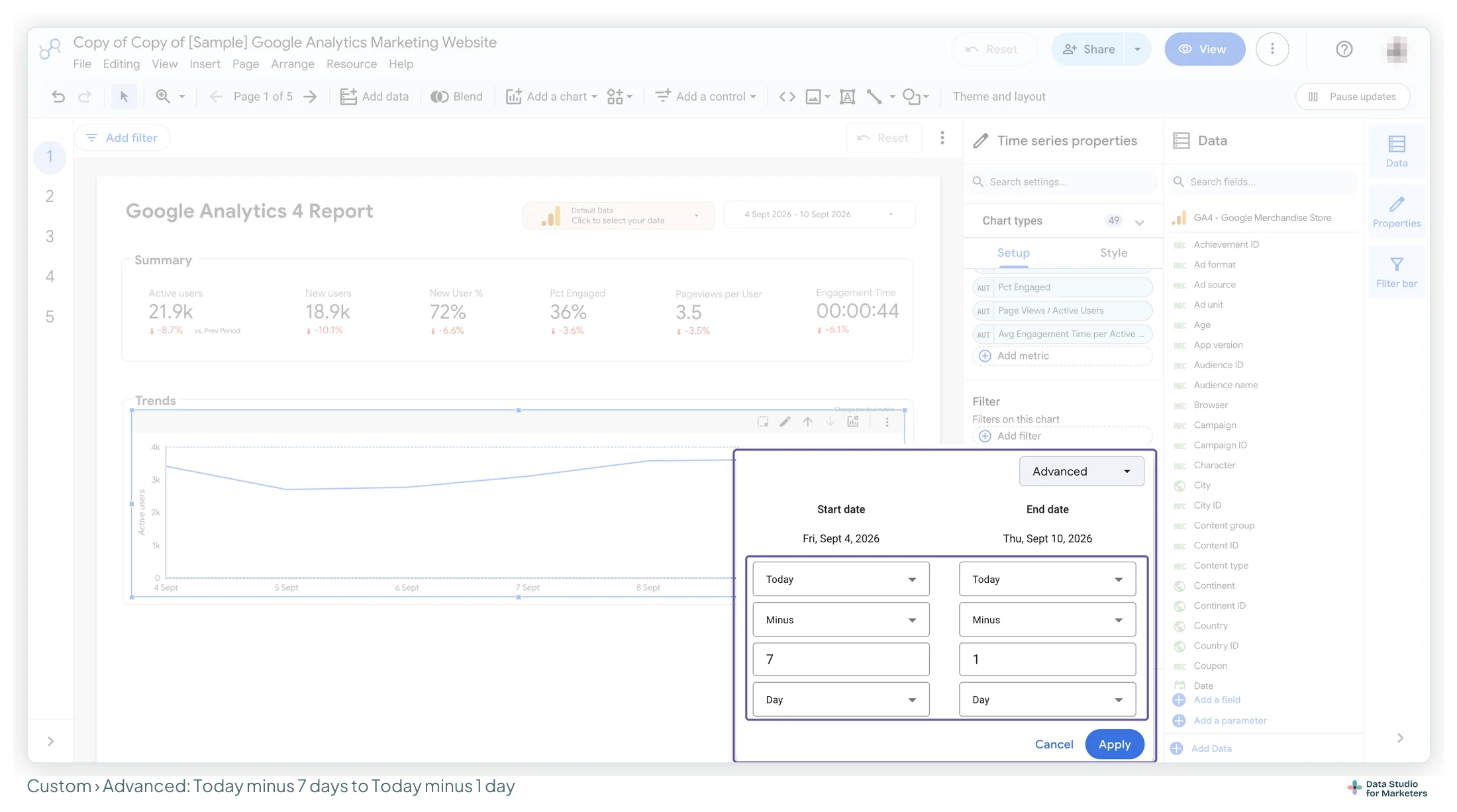Screen dimensions: 1457x812
Task: Select page 3 in page list
Action: click(50, 236)
